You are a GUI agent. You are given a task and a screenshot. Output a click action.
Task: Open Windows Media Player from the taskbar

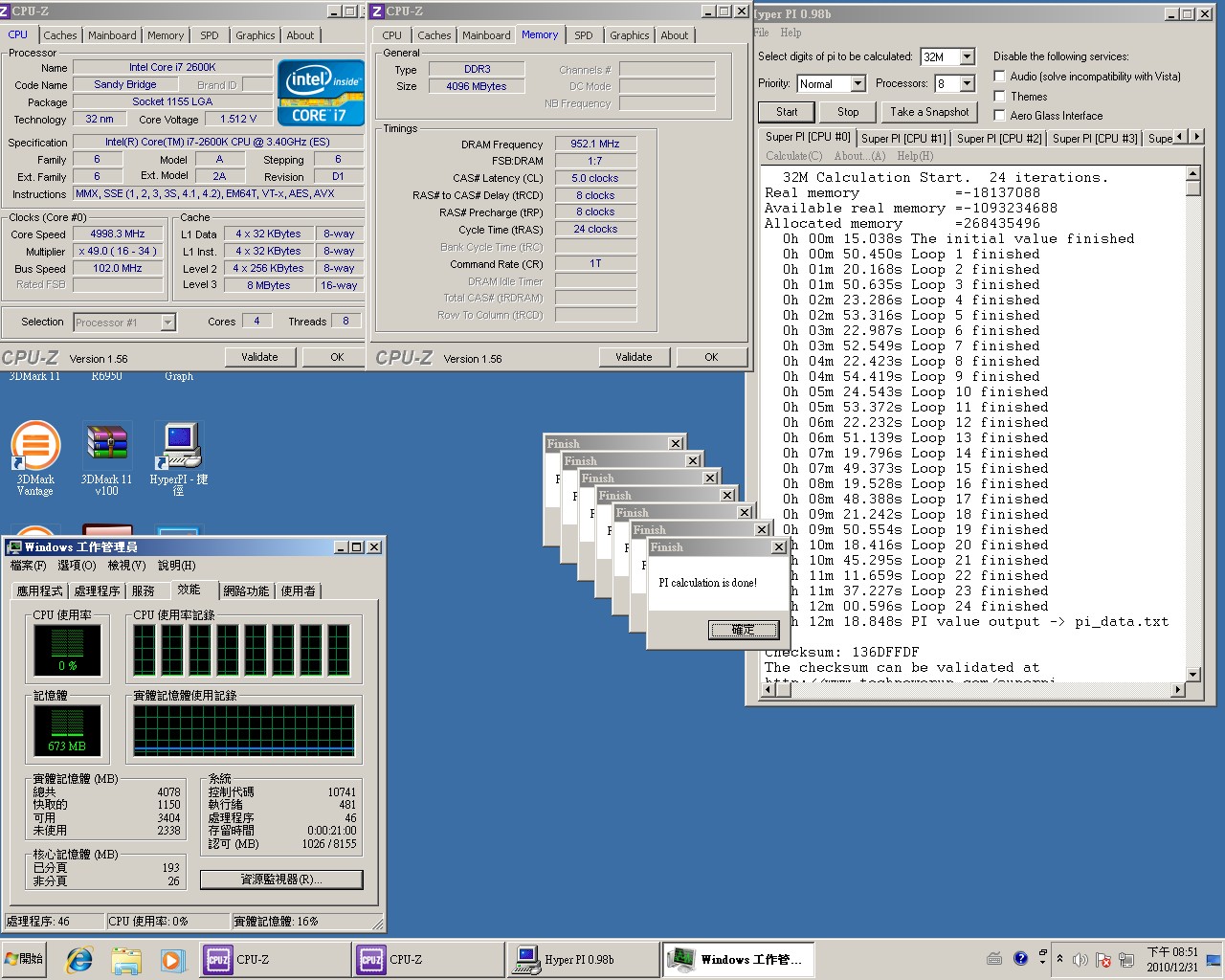click(x=171, y=959)
